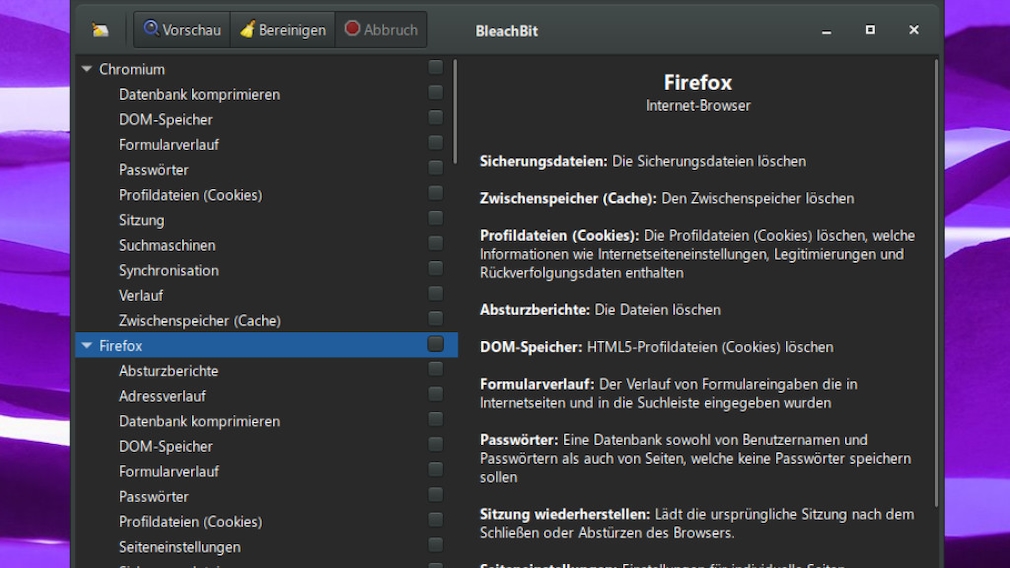Open the BleachBit app menu icon

pos(100,30)
